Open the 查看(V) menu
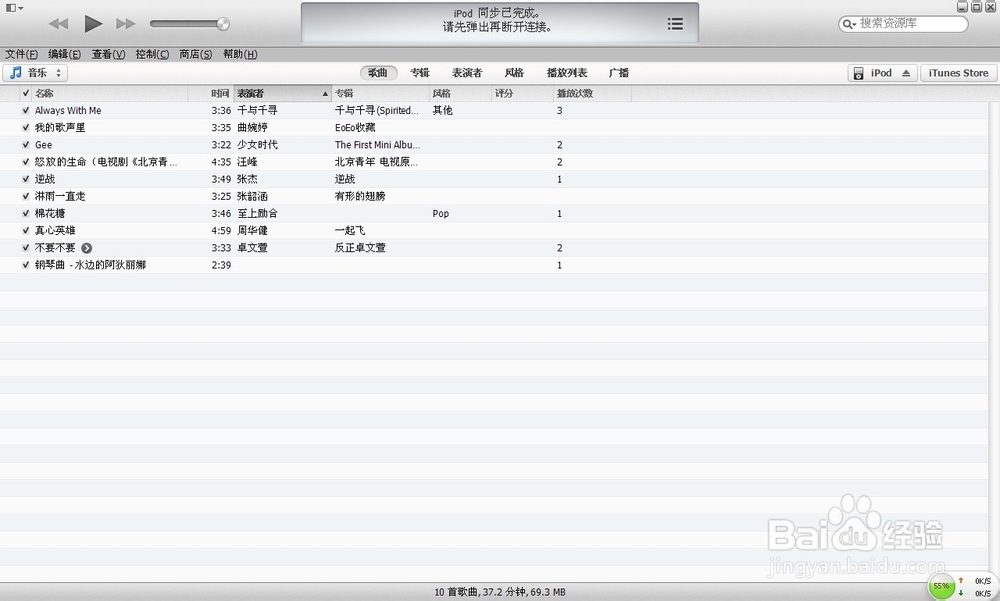This screenshot has height=601, width=1000. click(108, 54)
